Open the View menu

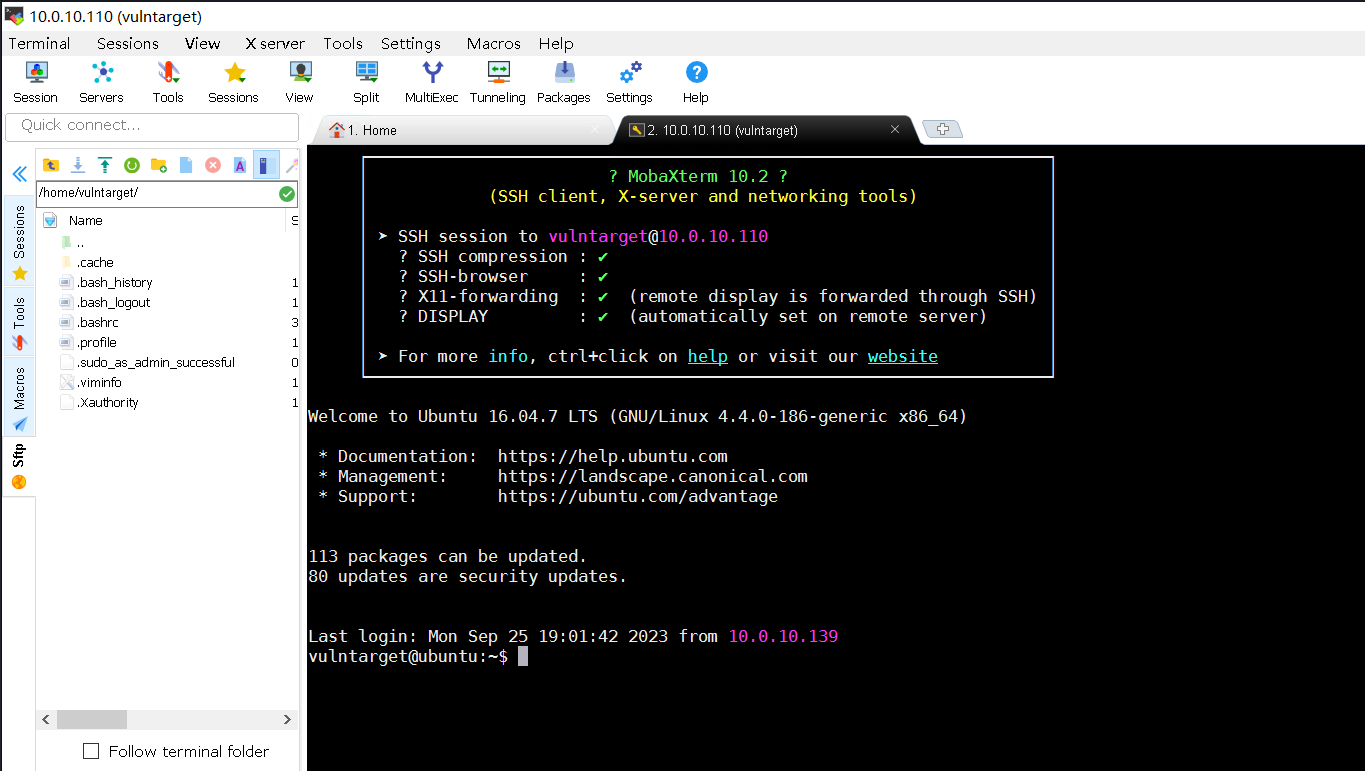tap(202, 43)
